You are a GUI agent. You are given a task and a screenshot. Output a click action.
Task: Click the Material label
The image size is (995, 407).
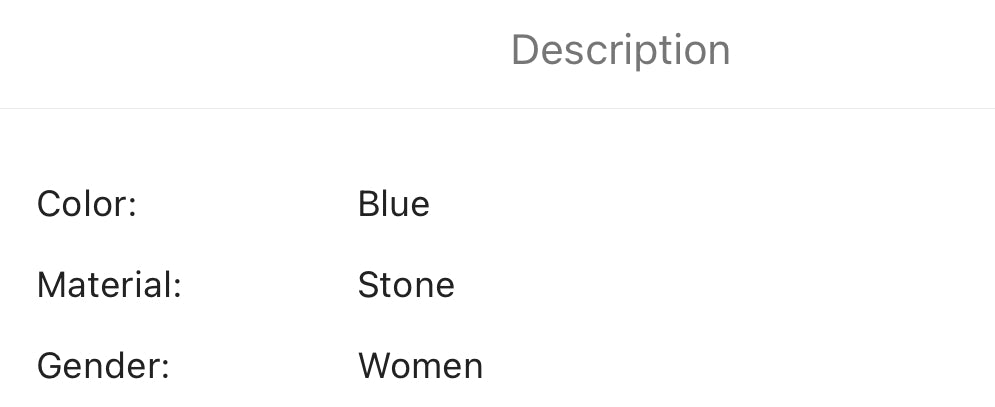pyautogui.click(x=109, y=286)
